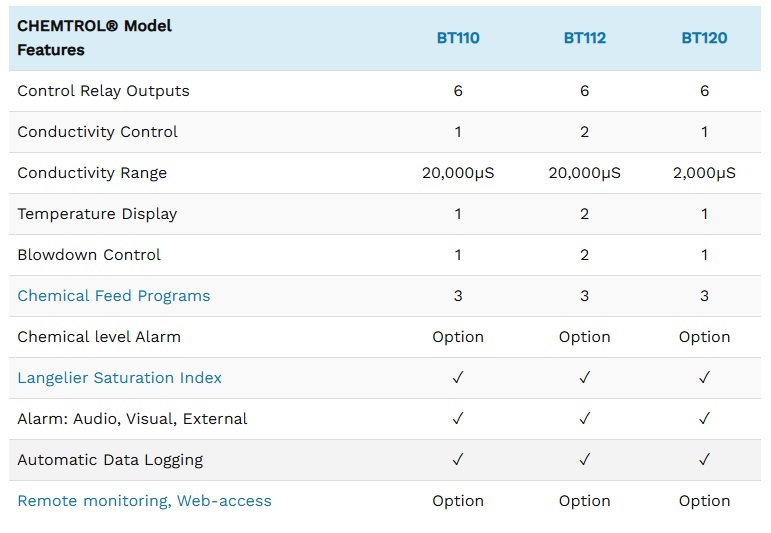This screenshot has height=533, width=771.
Task: Click BT110 Alarm Audio Visual External checkmark
Action: 458,419
